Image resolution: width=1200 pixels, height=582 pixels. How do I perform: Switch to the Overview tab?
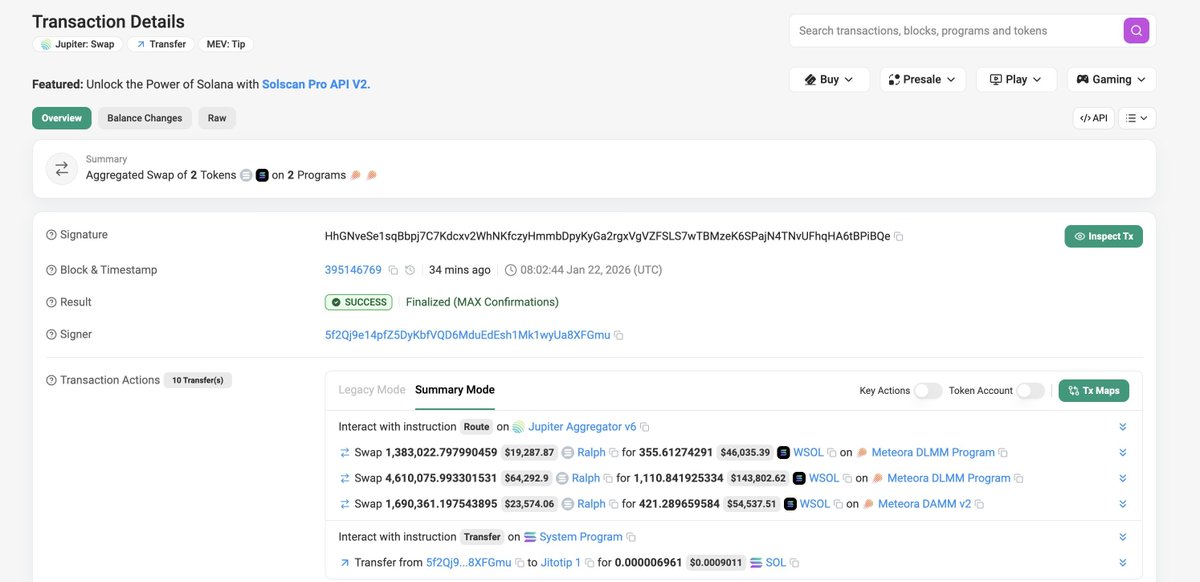tap(62, 118)
